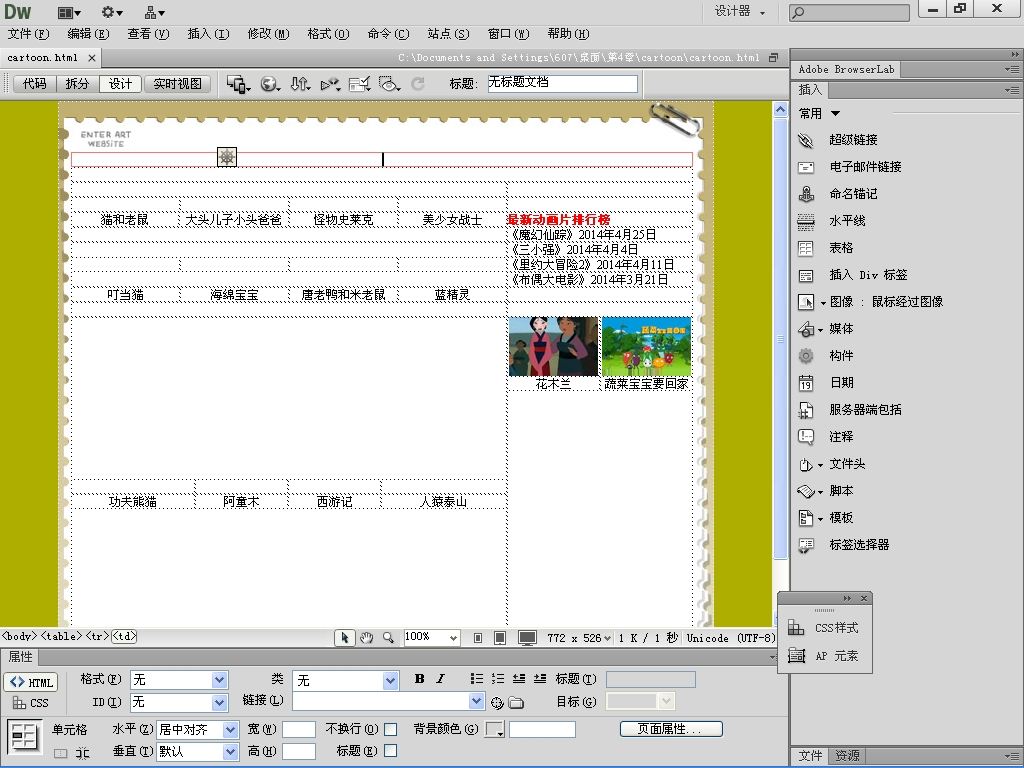
Task: Switch Properties to CSS mode
Action: (x=31, y=703)
